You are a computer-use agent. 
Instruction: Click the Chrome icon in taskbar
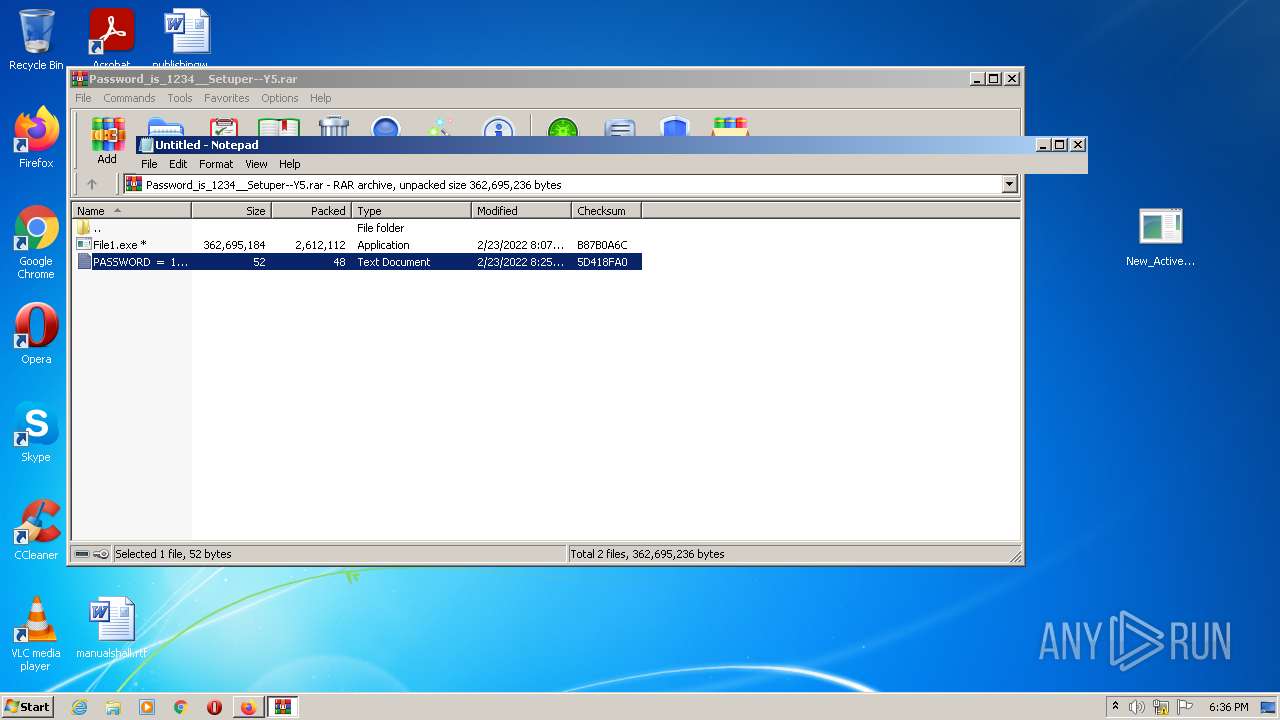181,707
